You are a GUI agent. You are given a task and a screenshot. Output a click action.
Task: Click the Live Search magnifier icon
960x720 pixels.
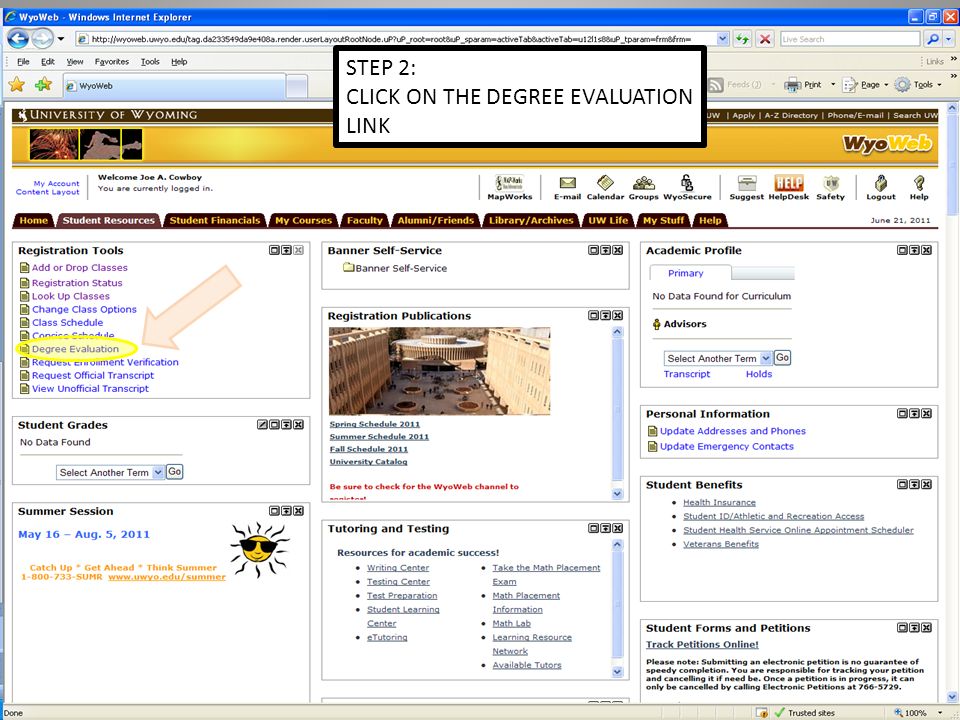(x=932, y=39)
